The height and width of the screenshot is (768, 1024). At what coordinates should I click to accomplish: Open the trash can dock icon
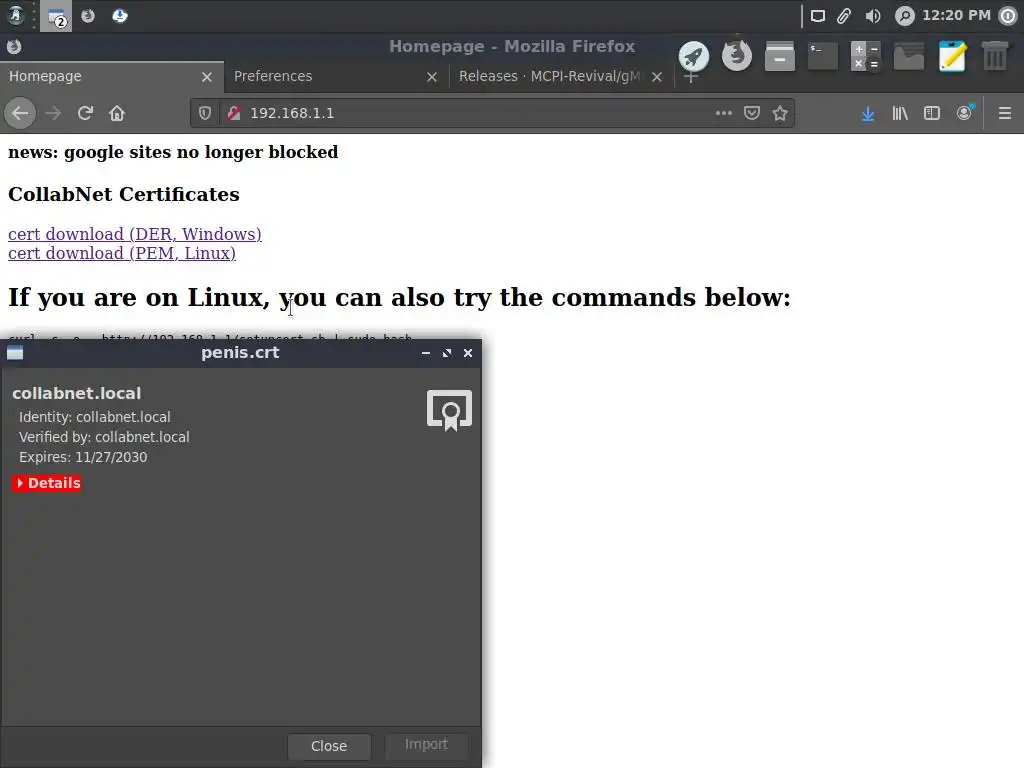point(995,56)
